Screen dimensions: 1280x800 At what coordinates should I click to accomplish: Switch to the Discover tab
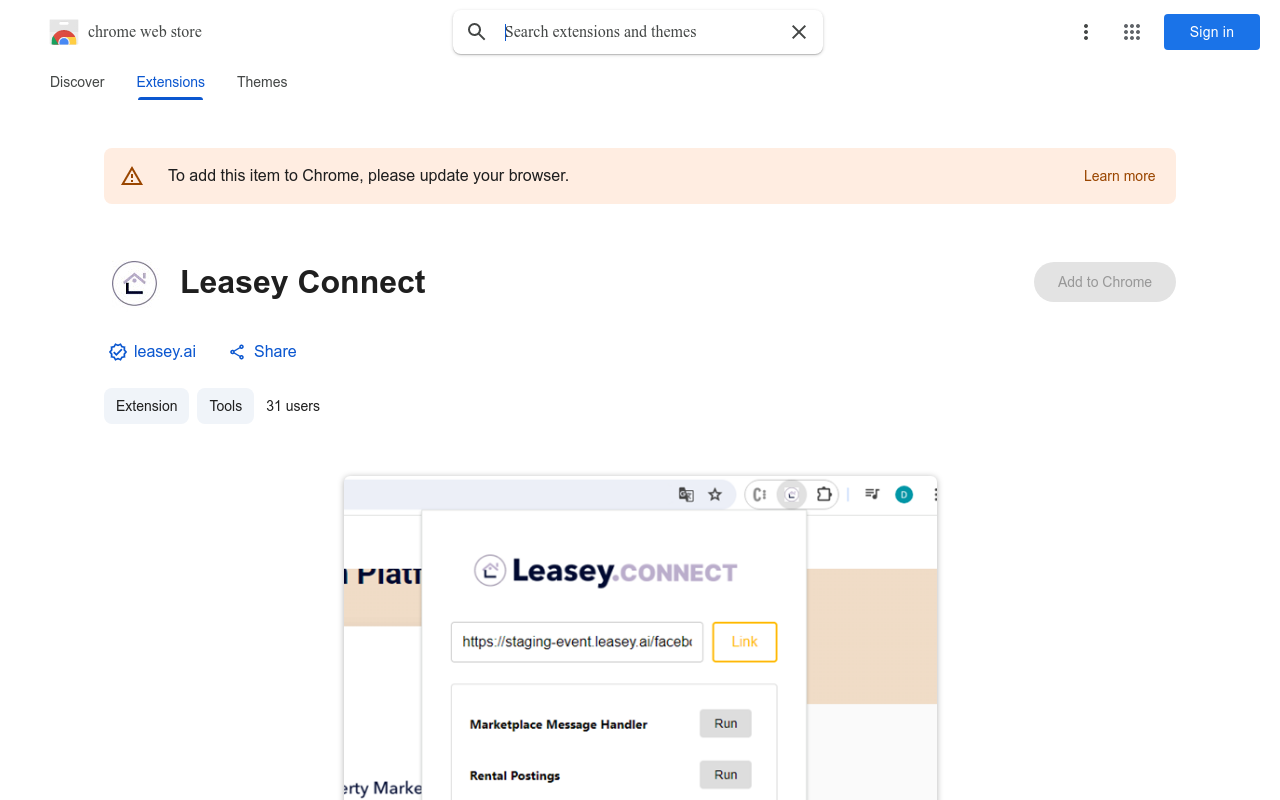click(x=77, y=82)
